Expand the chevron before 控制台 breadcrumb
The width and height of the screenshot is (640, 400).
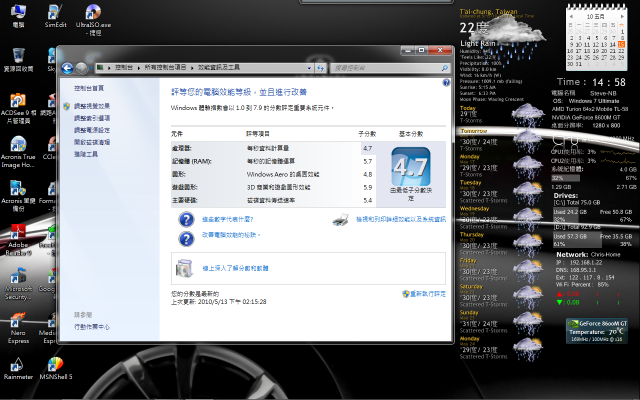pos(109,68)
